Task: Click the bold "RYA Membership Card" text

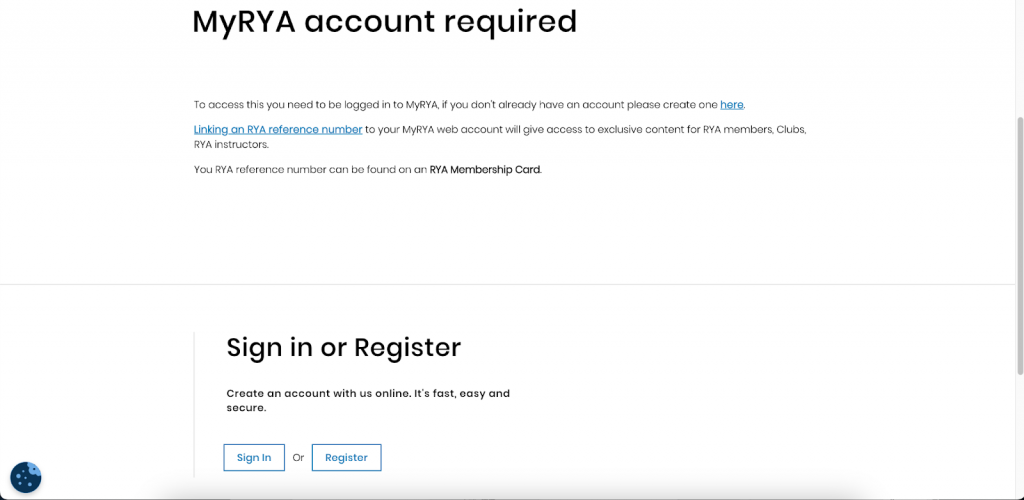Action: (x=485, y=170)
